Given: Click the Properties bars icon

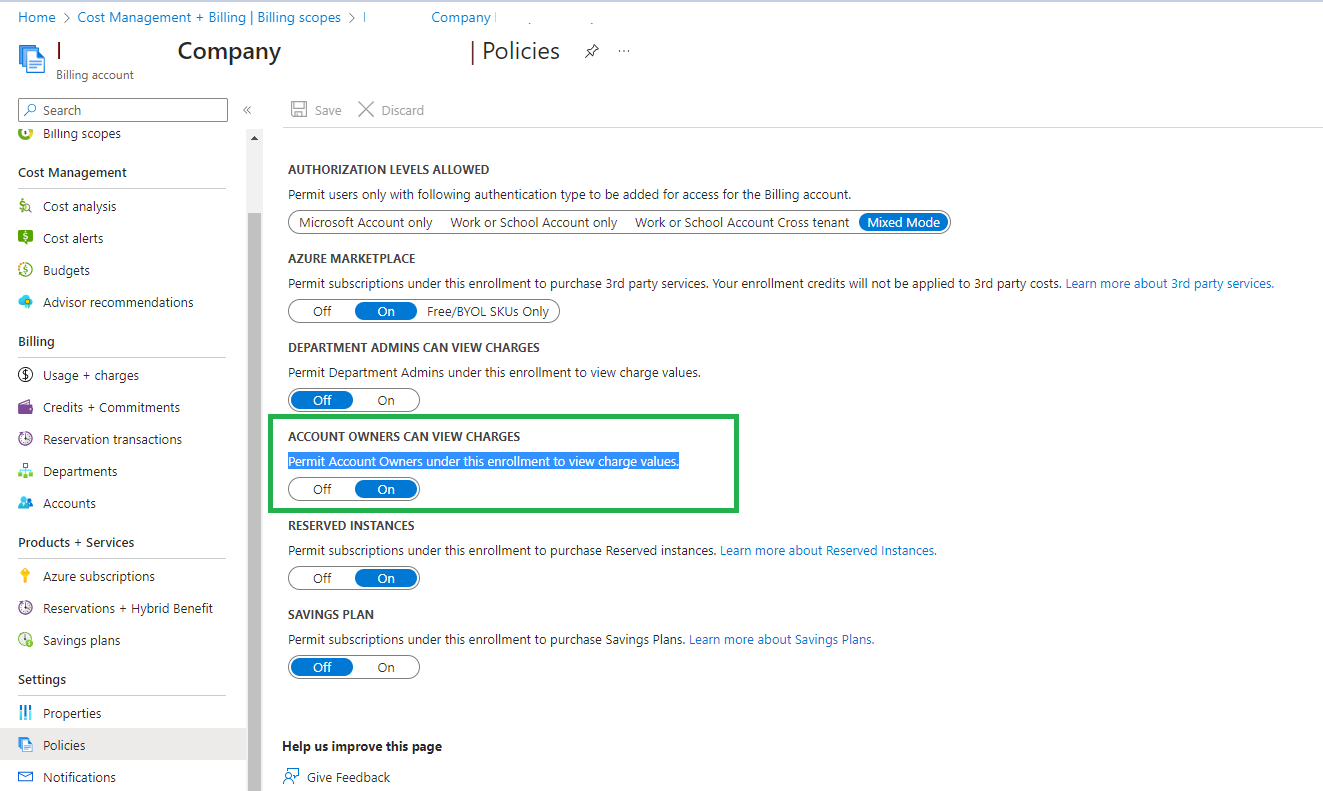Looking at the screenshot, I should pyautogui.click(x=26, y=713).
